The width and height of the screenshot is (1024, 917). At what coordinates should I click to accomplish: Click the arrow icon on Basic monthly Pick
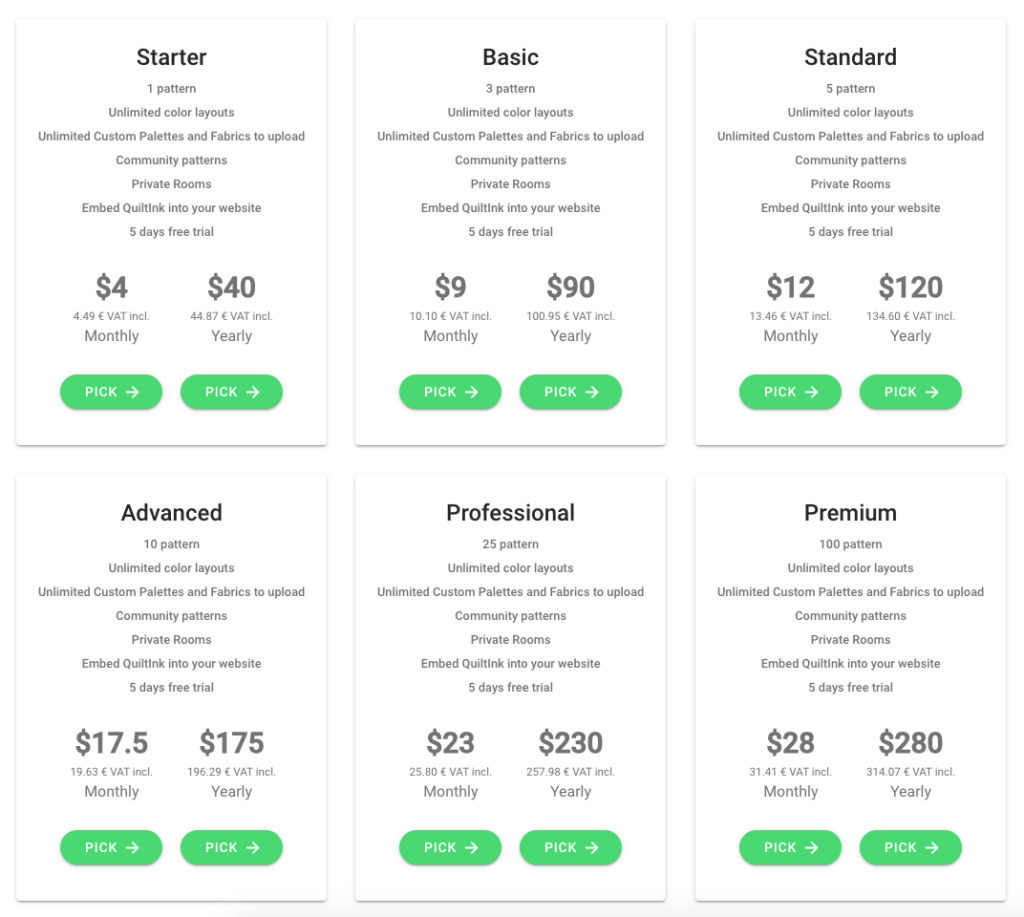point(472,392)
